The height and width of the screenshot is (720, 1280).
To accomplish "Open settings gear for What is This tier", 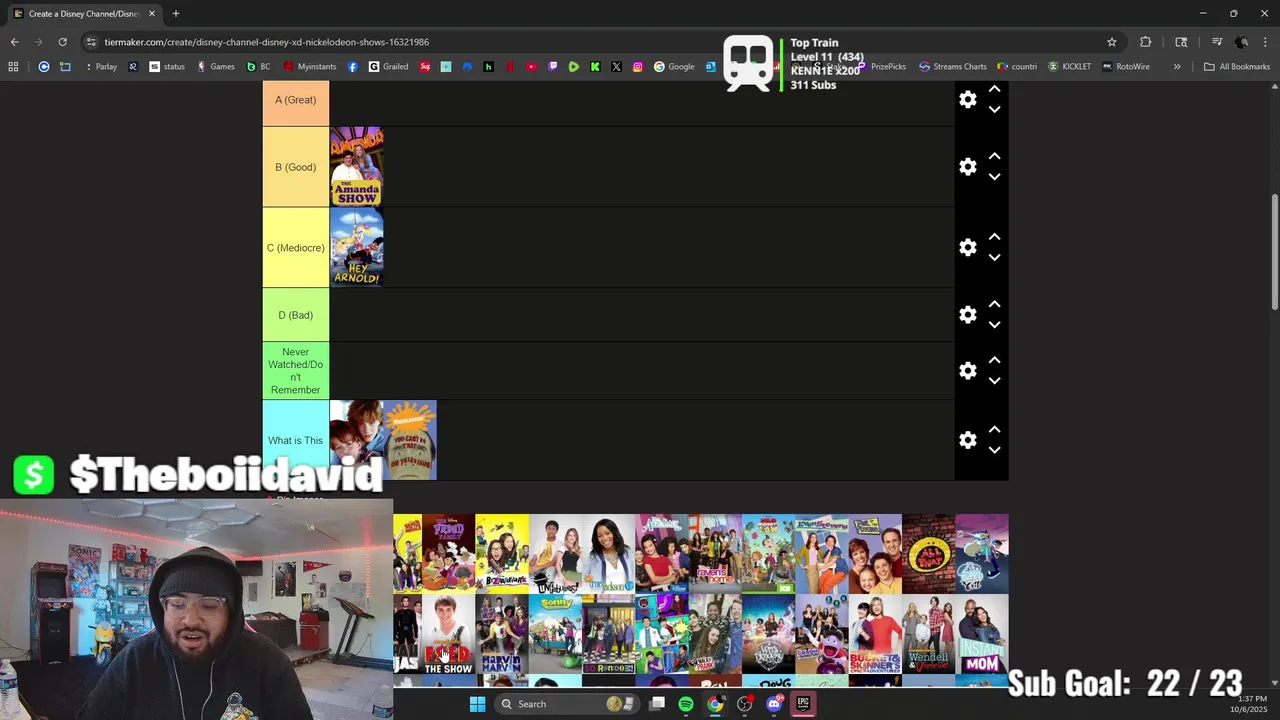I will pyautogui.click(x=967, y=440).
